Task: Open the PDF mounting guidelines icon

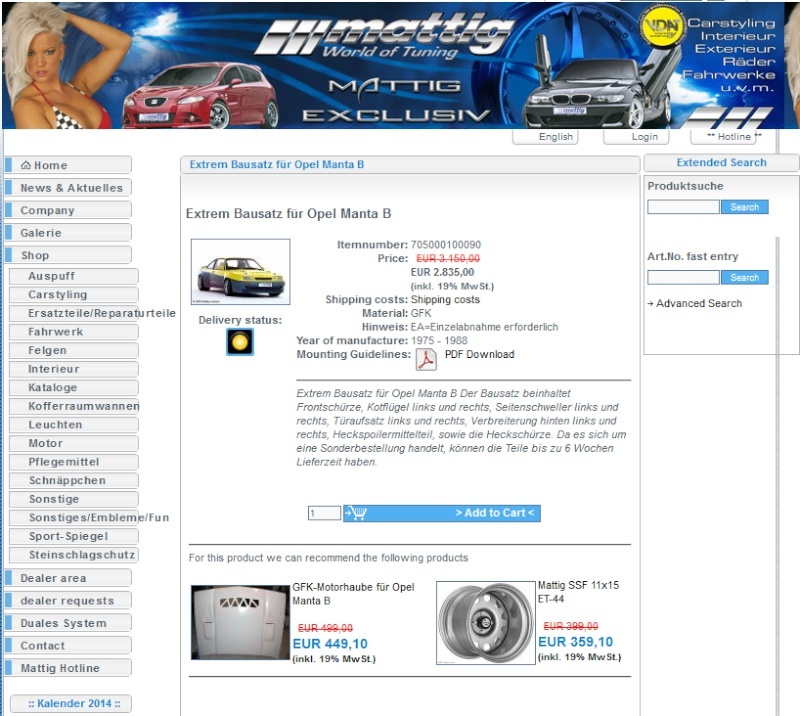Action: pyautogui.click(x=426, y=359)
